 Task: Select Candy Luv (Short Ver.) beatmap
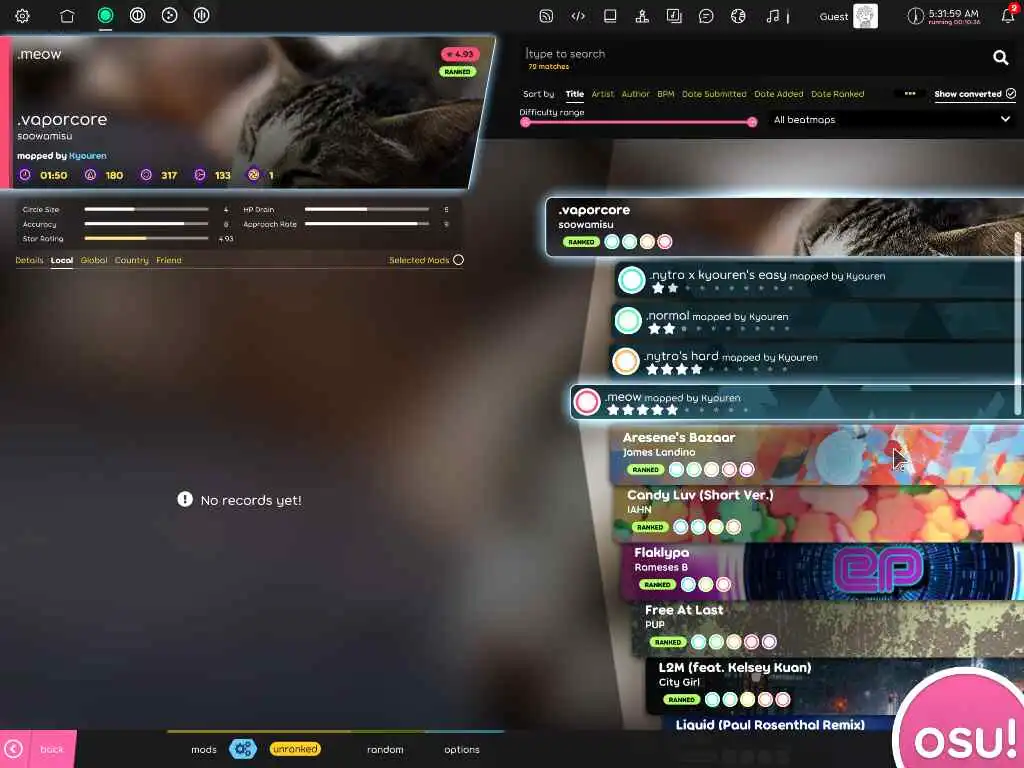pyautogui.click(x=818, y=513)
